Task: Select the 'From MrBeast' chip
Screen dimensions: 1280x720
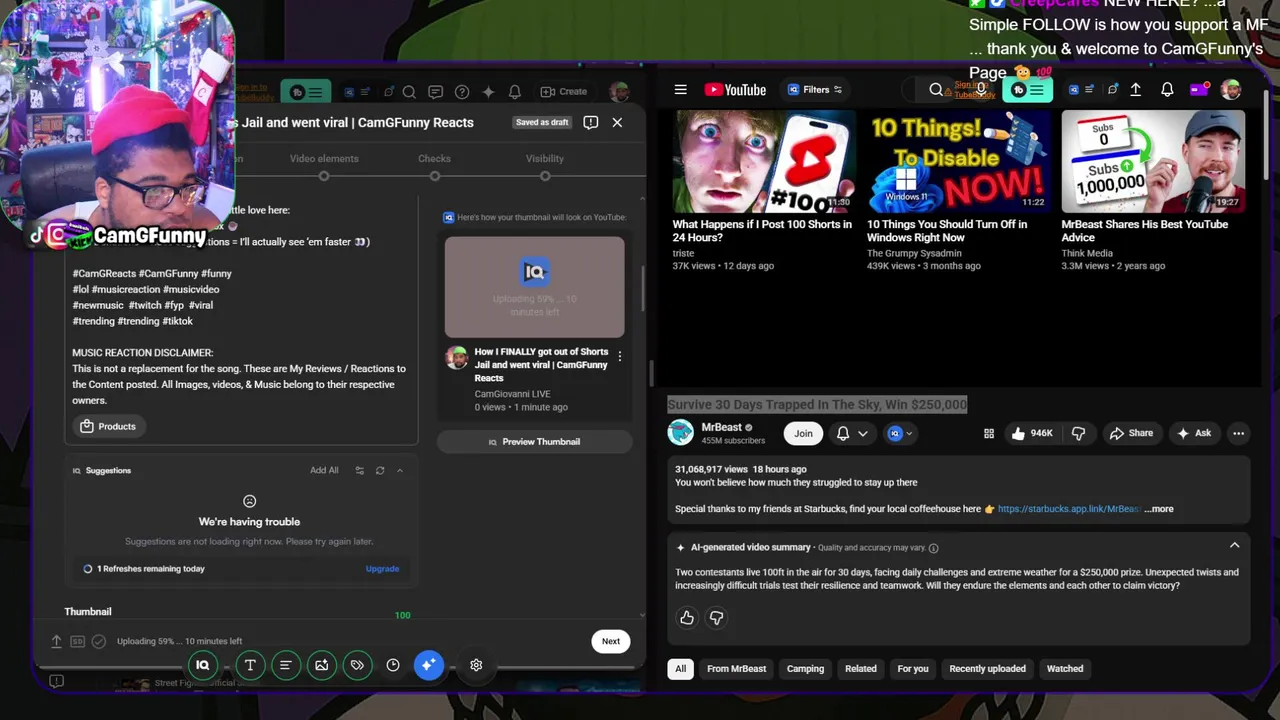Action: pos(736,669)
